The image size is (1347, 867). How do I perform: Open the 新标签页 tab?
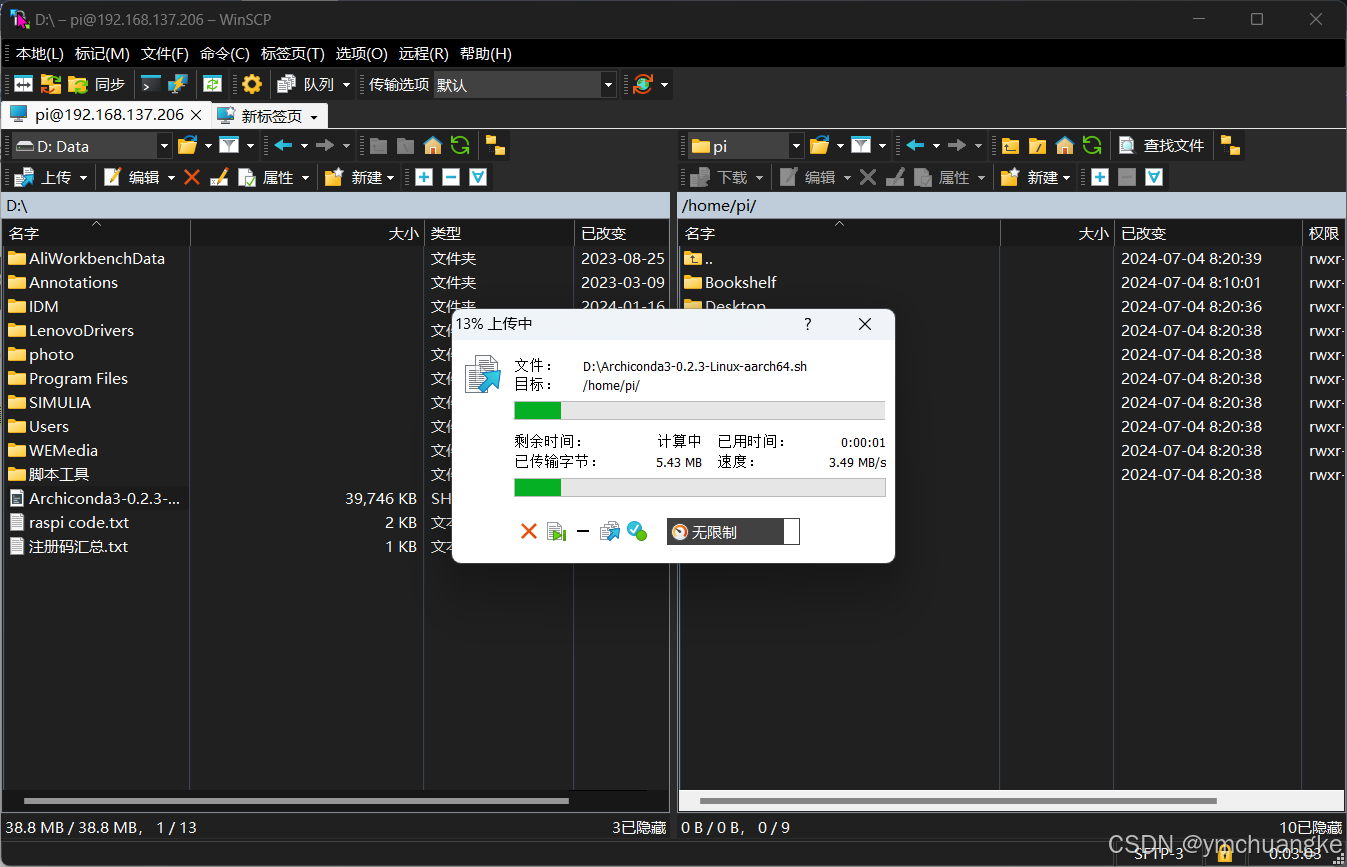point(270,116)
